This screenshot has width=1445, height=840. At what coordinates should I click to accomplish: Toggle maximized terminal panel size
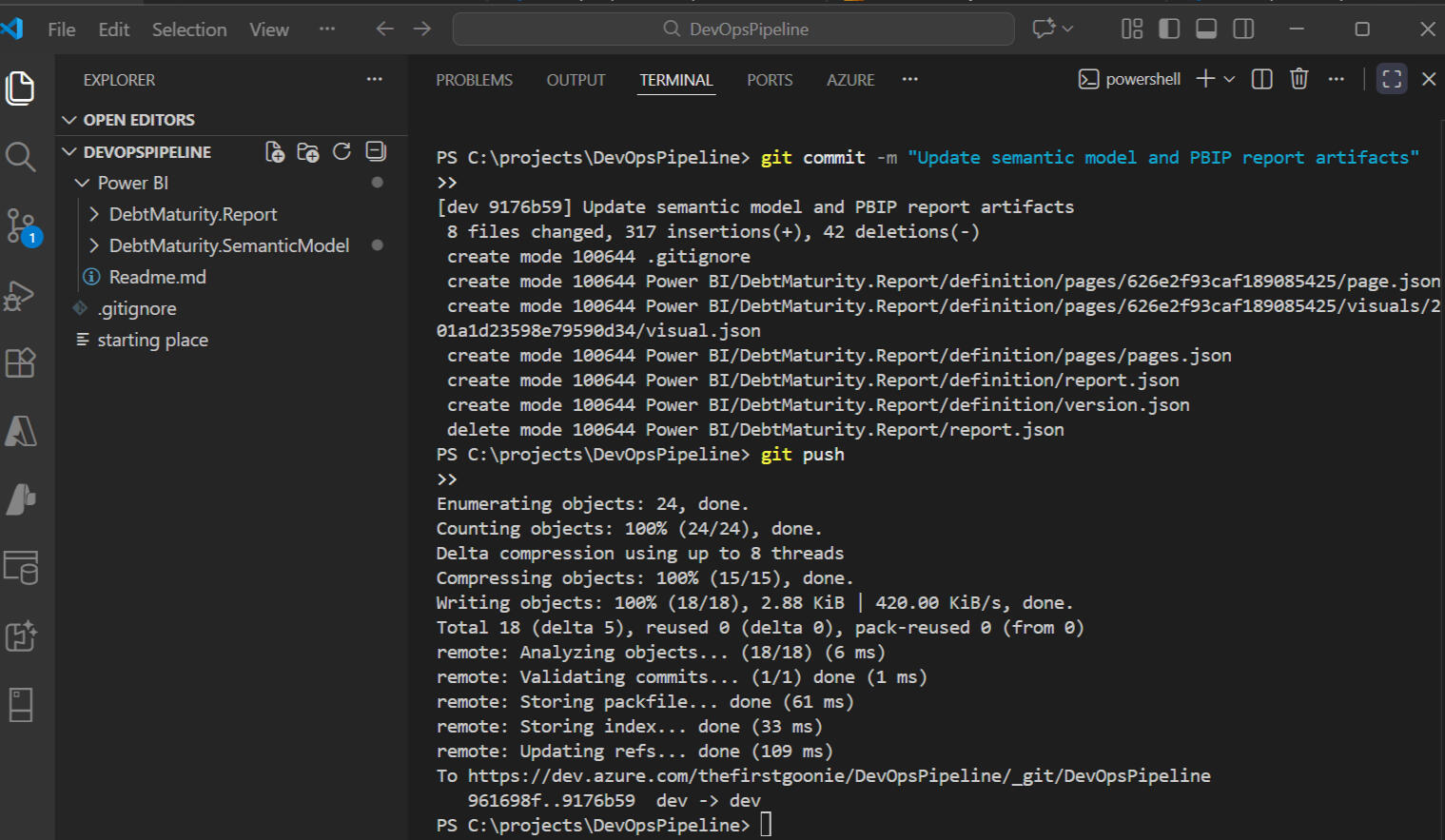pyautogui.click(x=1392, y=79)
